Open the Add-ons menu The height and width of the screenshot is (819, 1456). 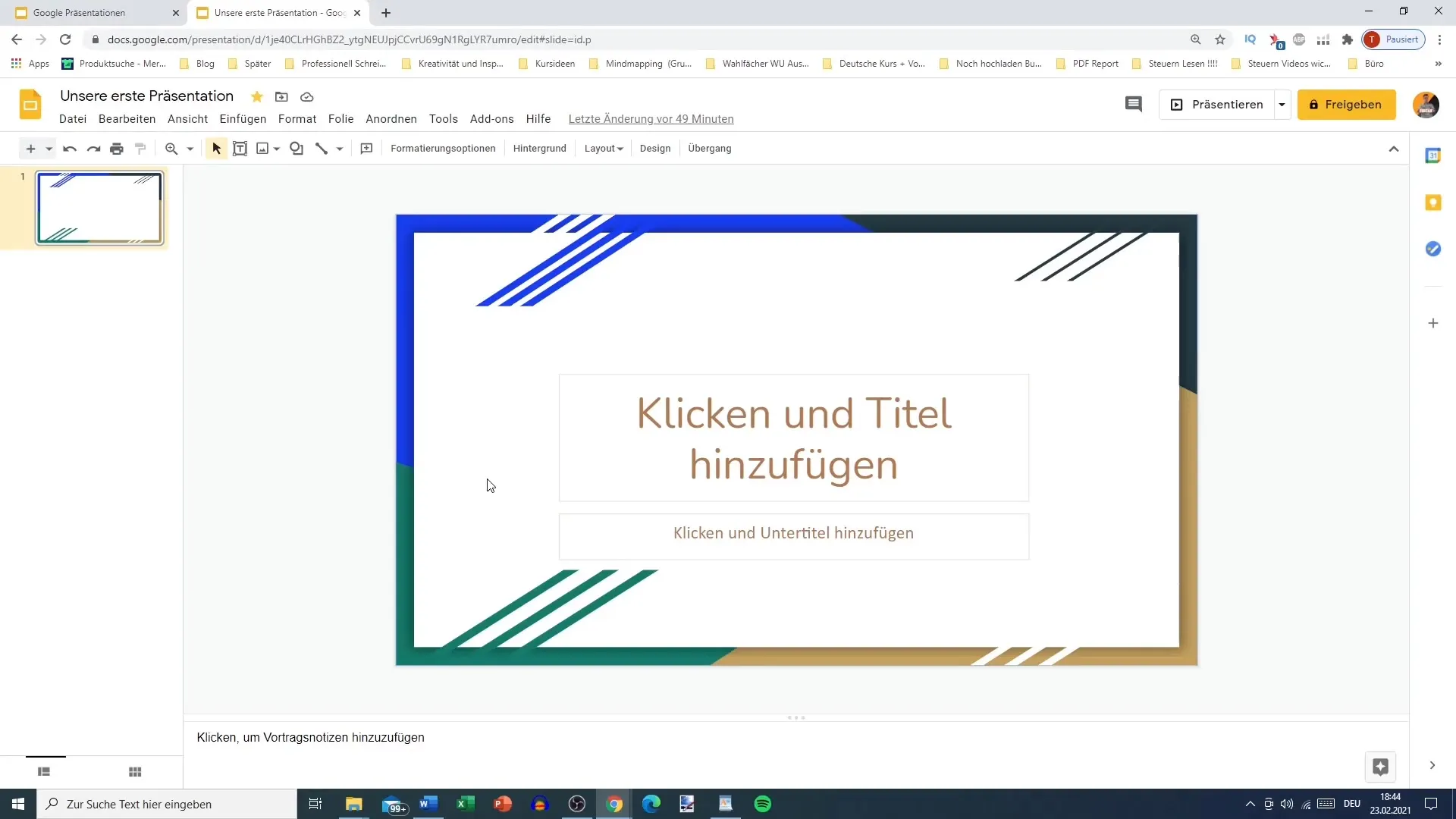tap(492, 119)
